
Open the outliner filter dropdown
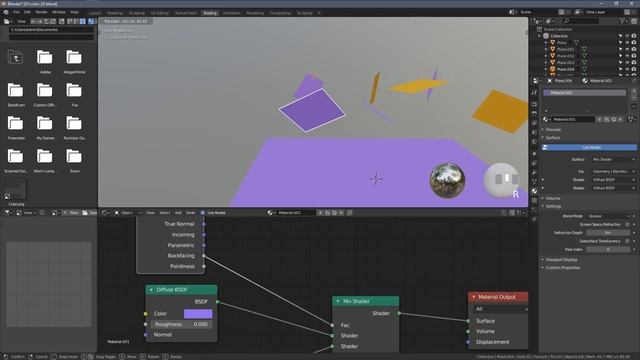[623, 20]
